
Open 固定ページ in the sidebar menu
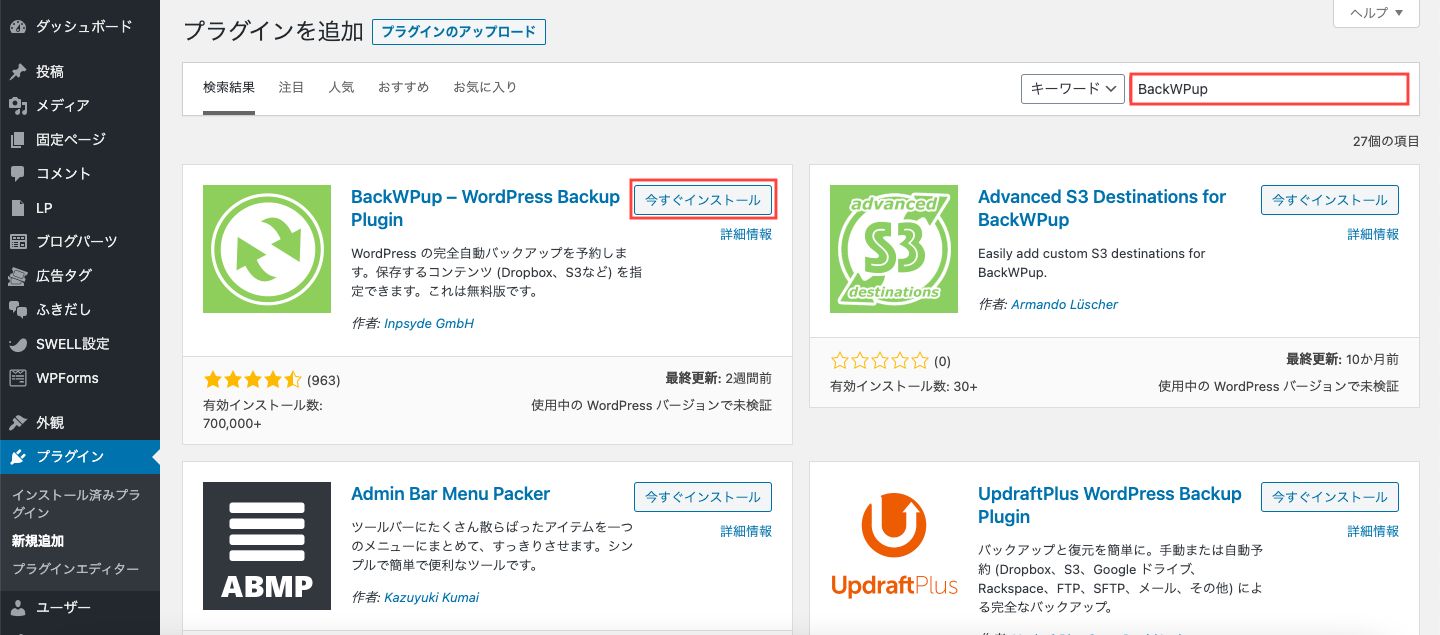point(71,140)
